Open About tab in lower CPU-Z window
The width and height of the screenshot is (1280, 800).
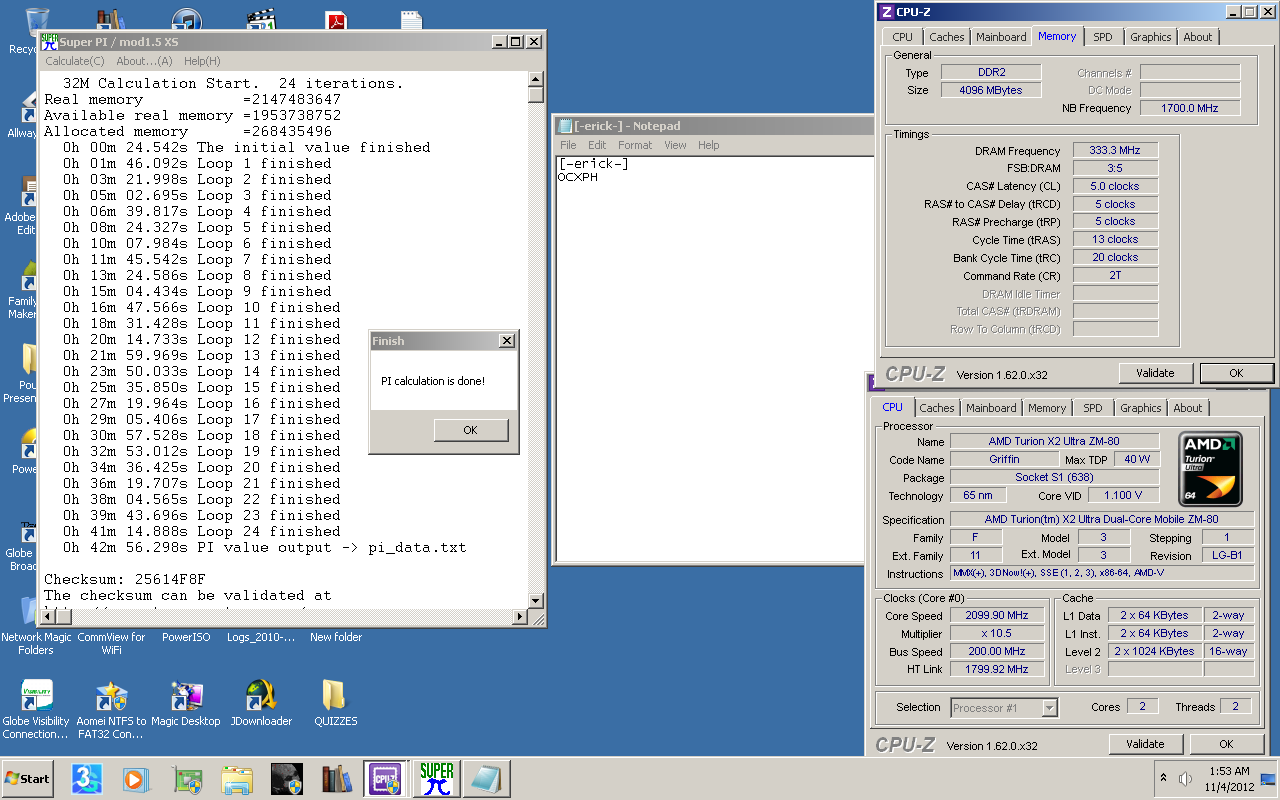pos(1188,408)
